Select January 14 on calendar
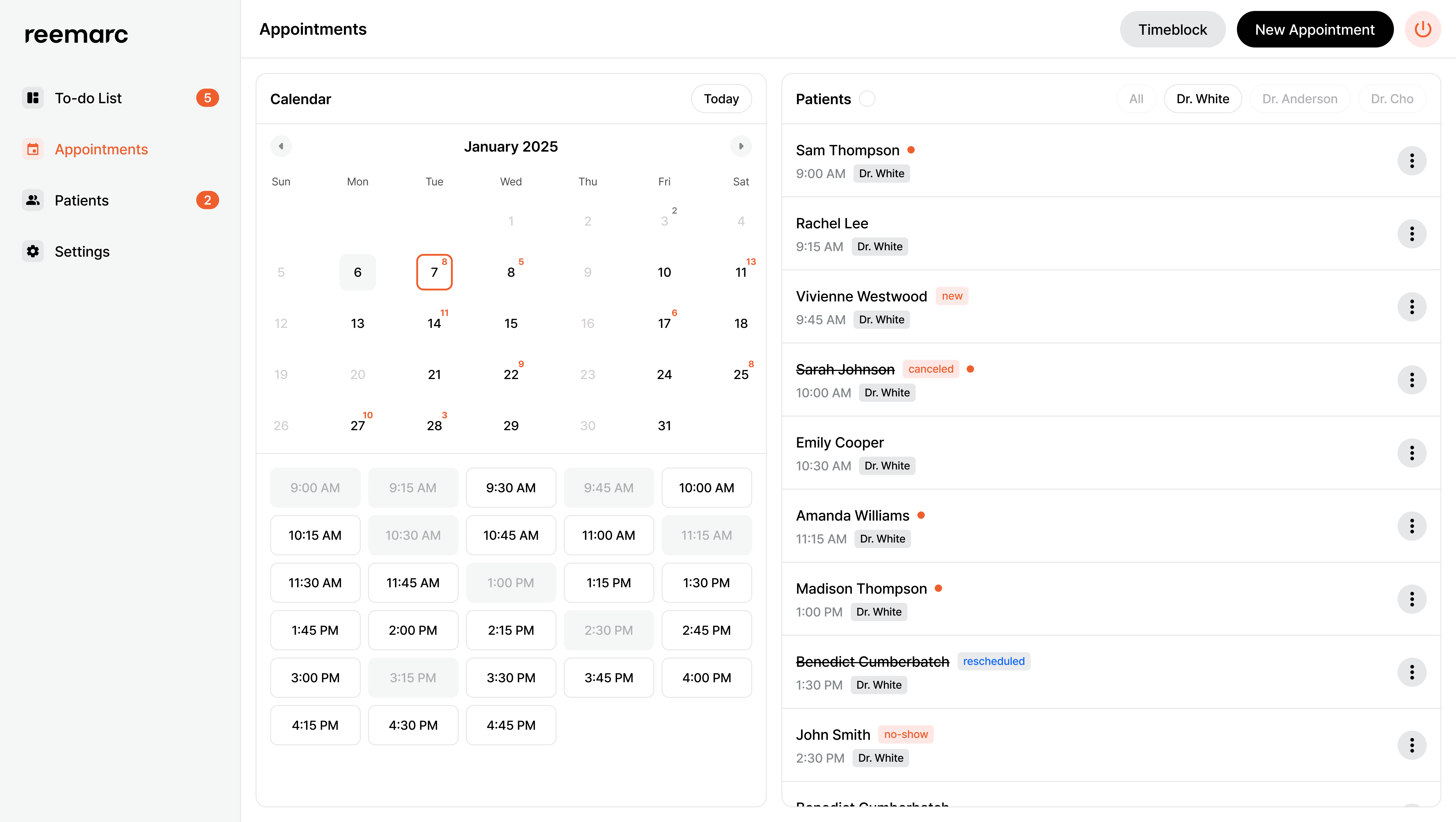 (434, 323)
